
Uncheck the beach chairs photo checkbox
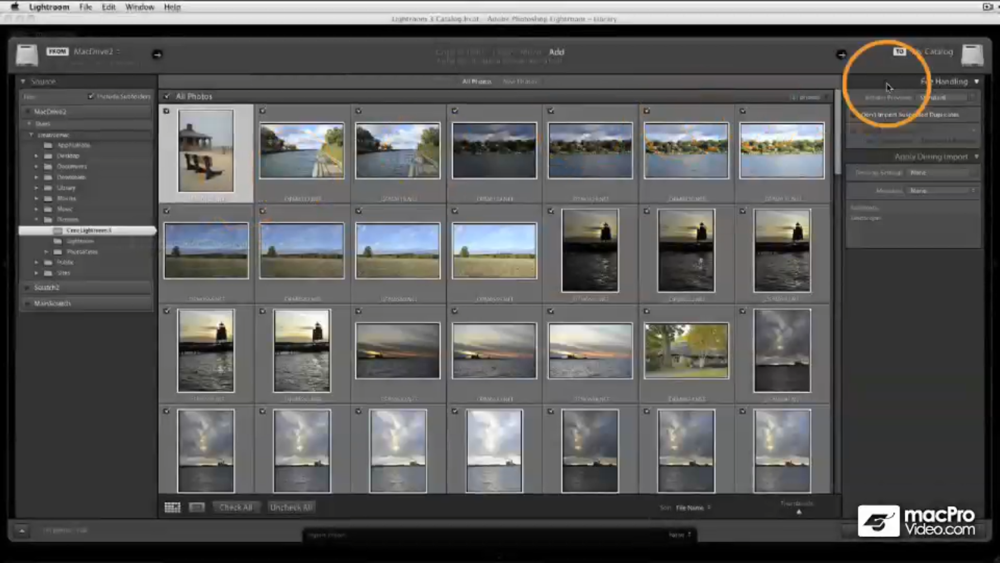coord(167,111)
